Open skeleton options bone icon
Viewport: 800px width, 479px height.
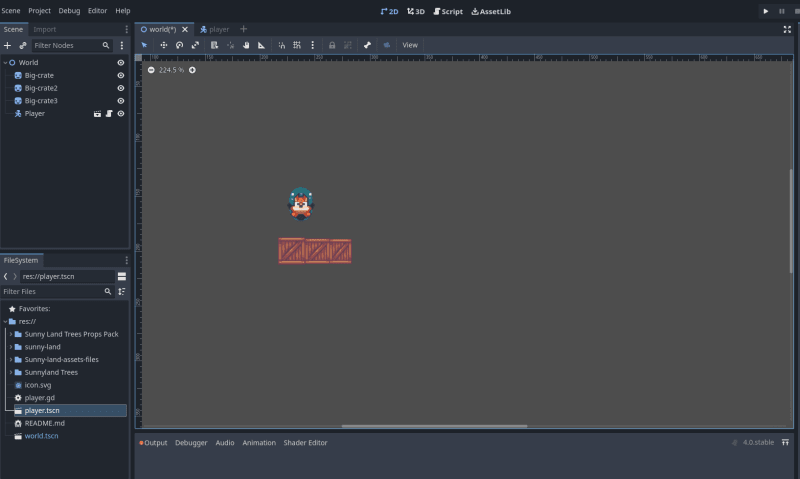click(x=367, y=45)
